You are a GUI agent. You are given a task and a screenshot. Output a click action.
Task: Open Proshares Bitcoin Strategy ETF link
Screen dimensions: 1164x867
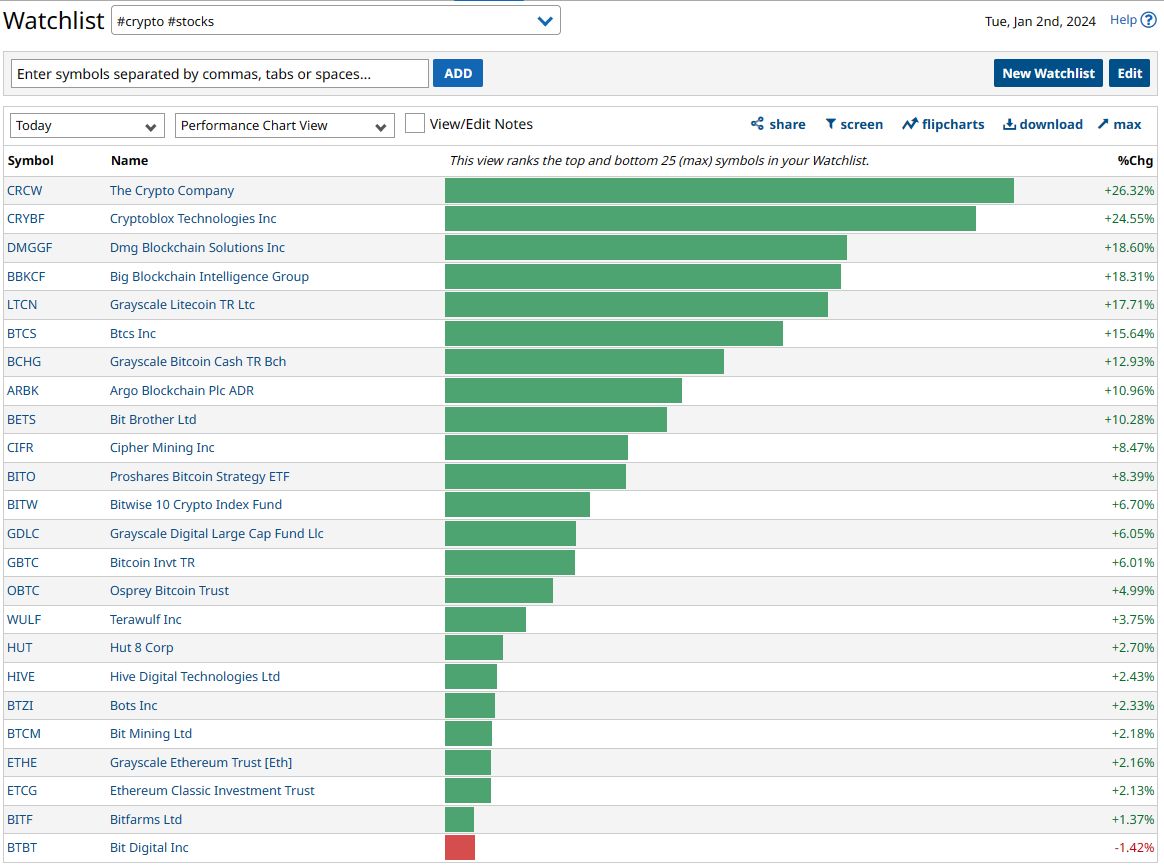click(x=200, y=477)
